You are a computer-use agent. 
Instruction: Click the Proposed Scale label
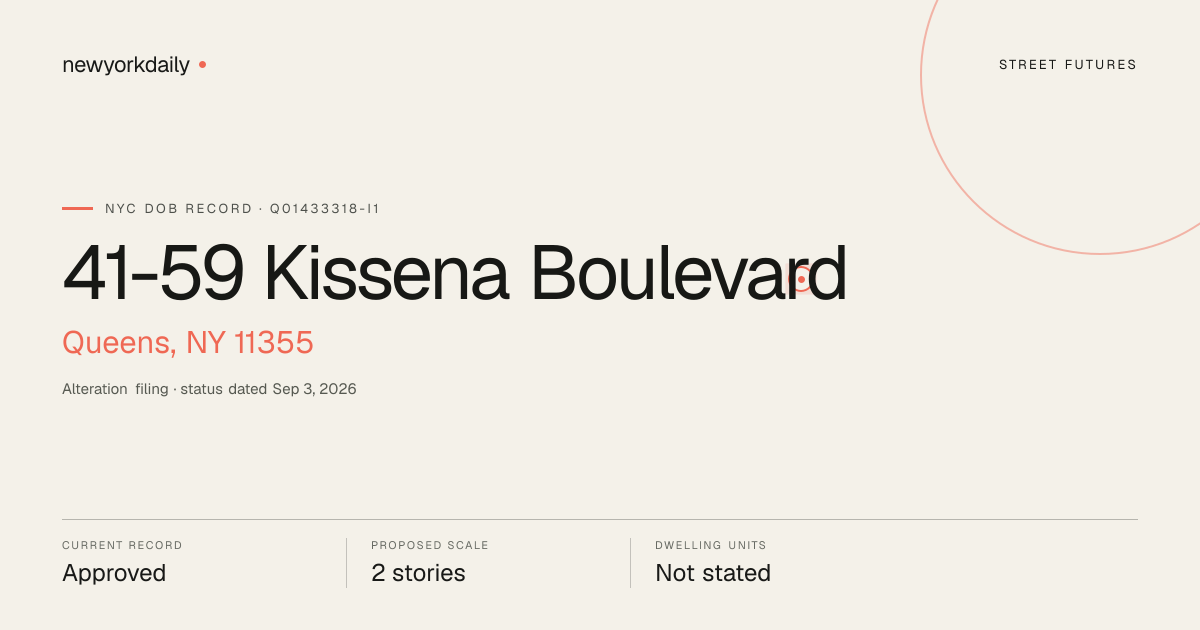430,546
